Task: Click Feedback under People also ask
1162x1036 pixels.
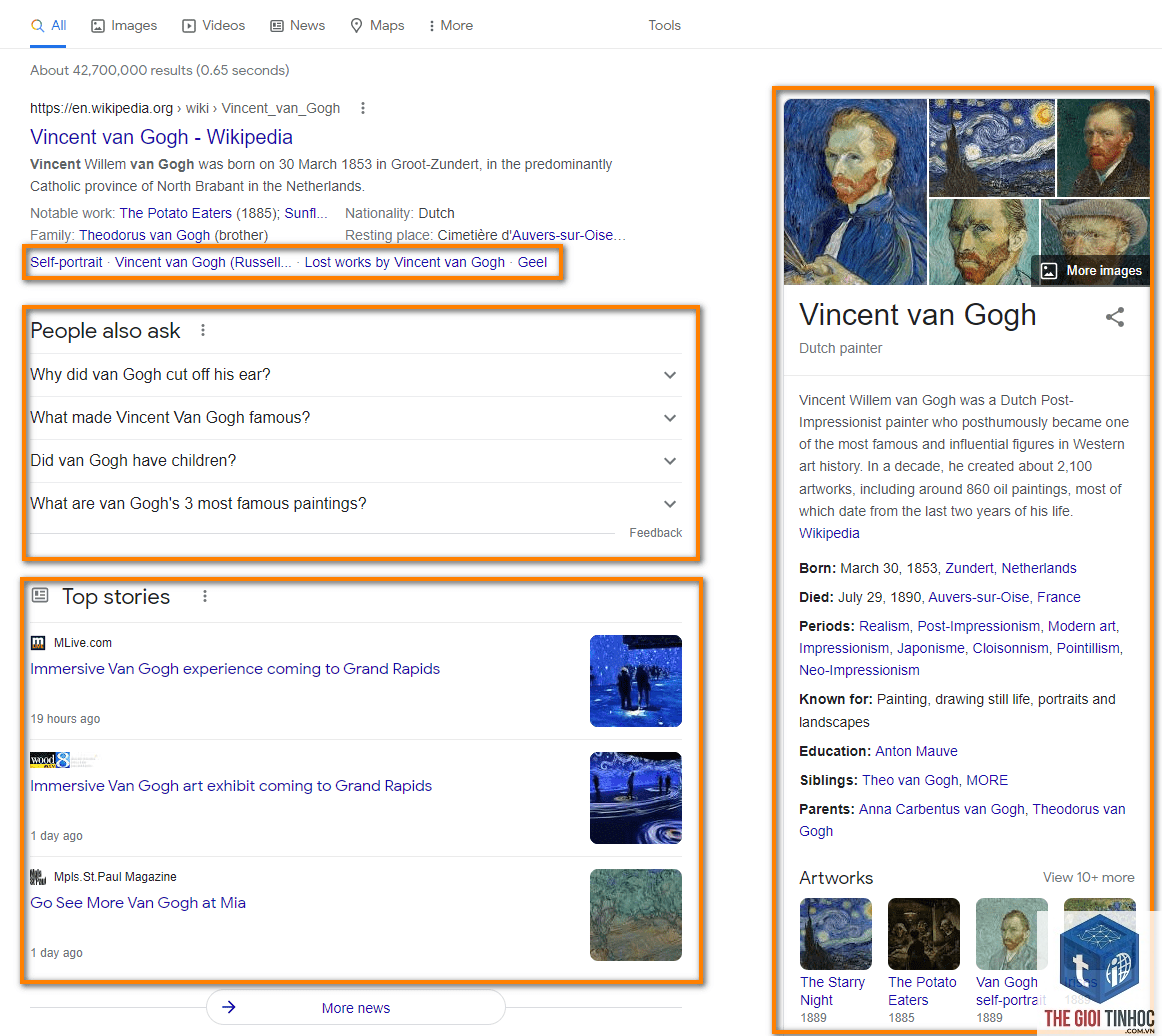Action: [x=655, y=533]
